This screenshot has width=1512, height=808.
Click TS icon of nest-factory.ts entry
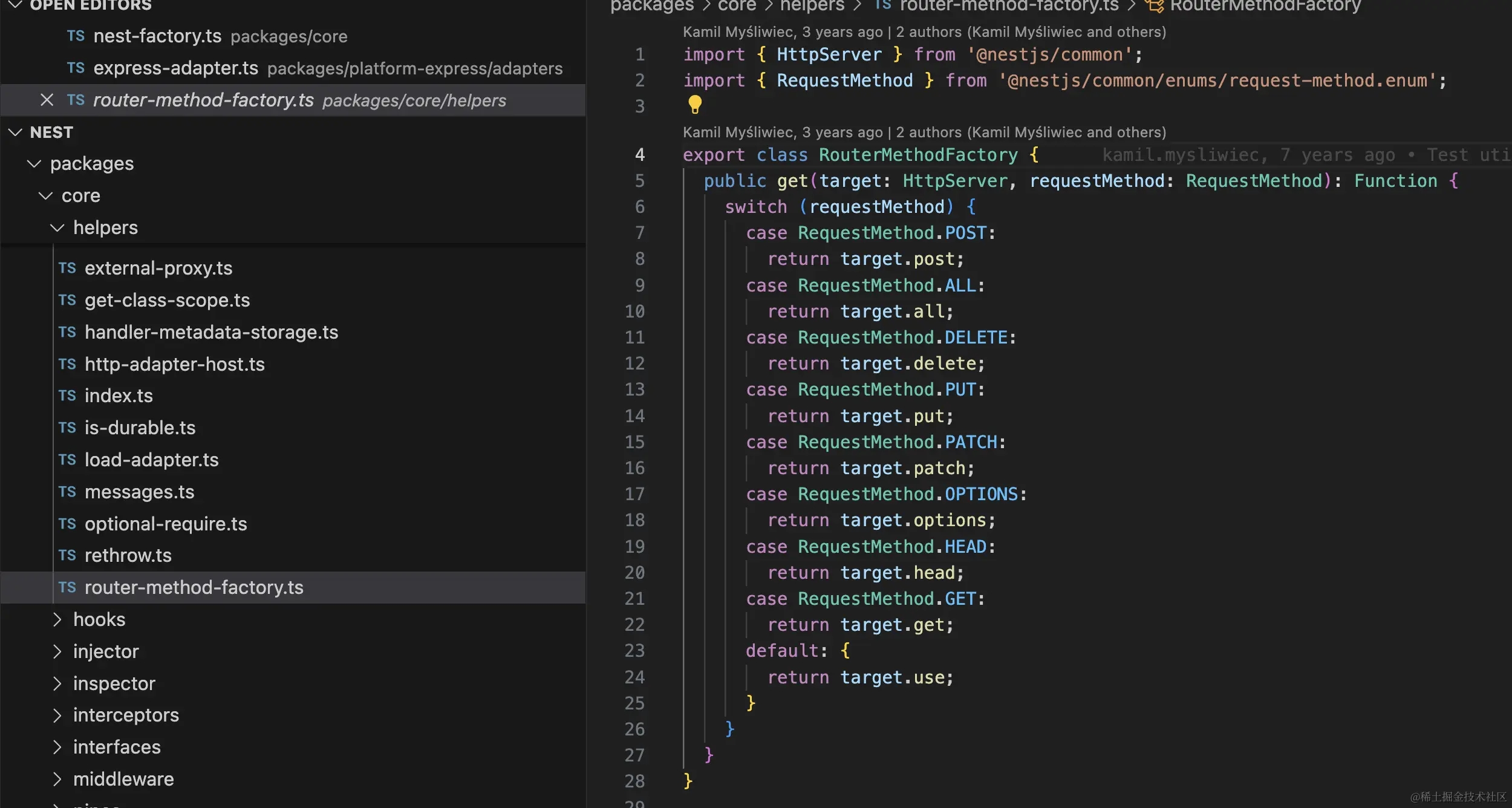76,36
